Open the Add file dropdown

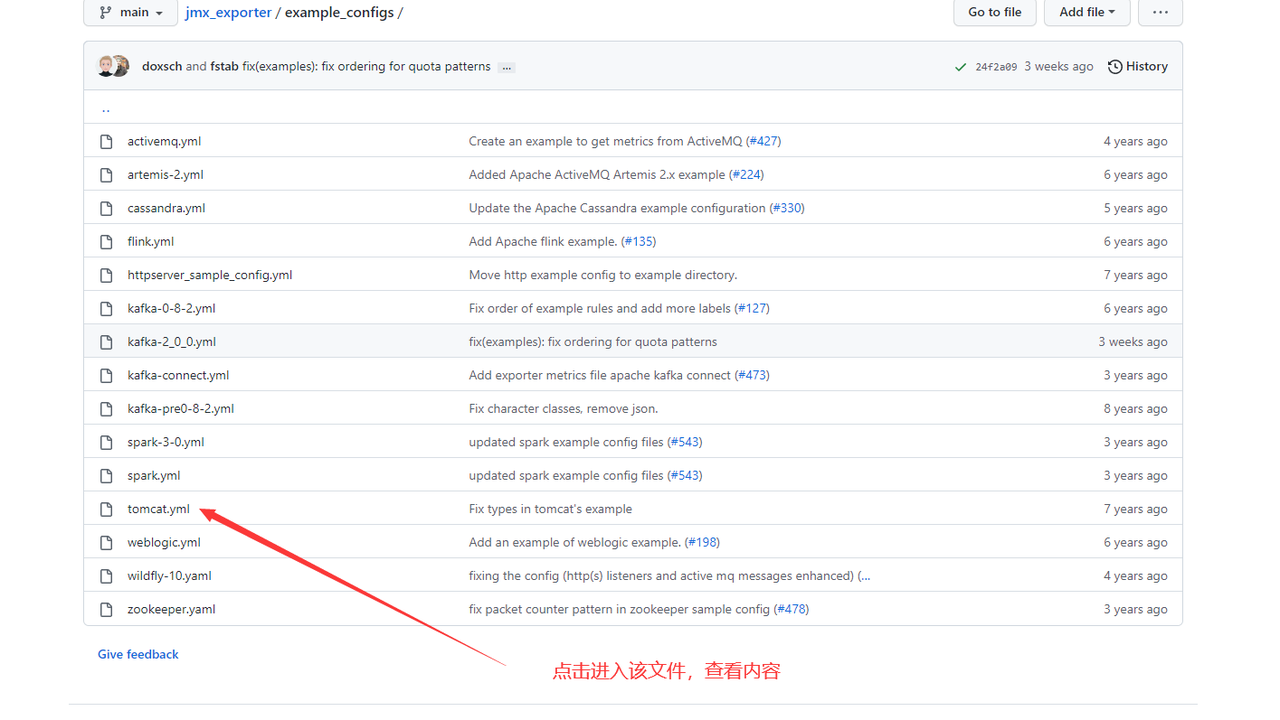tap(1087, 12)
